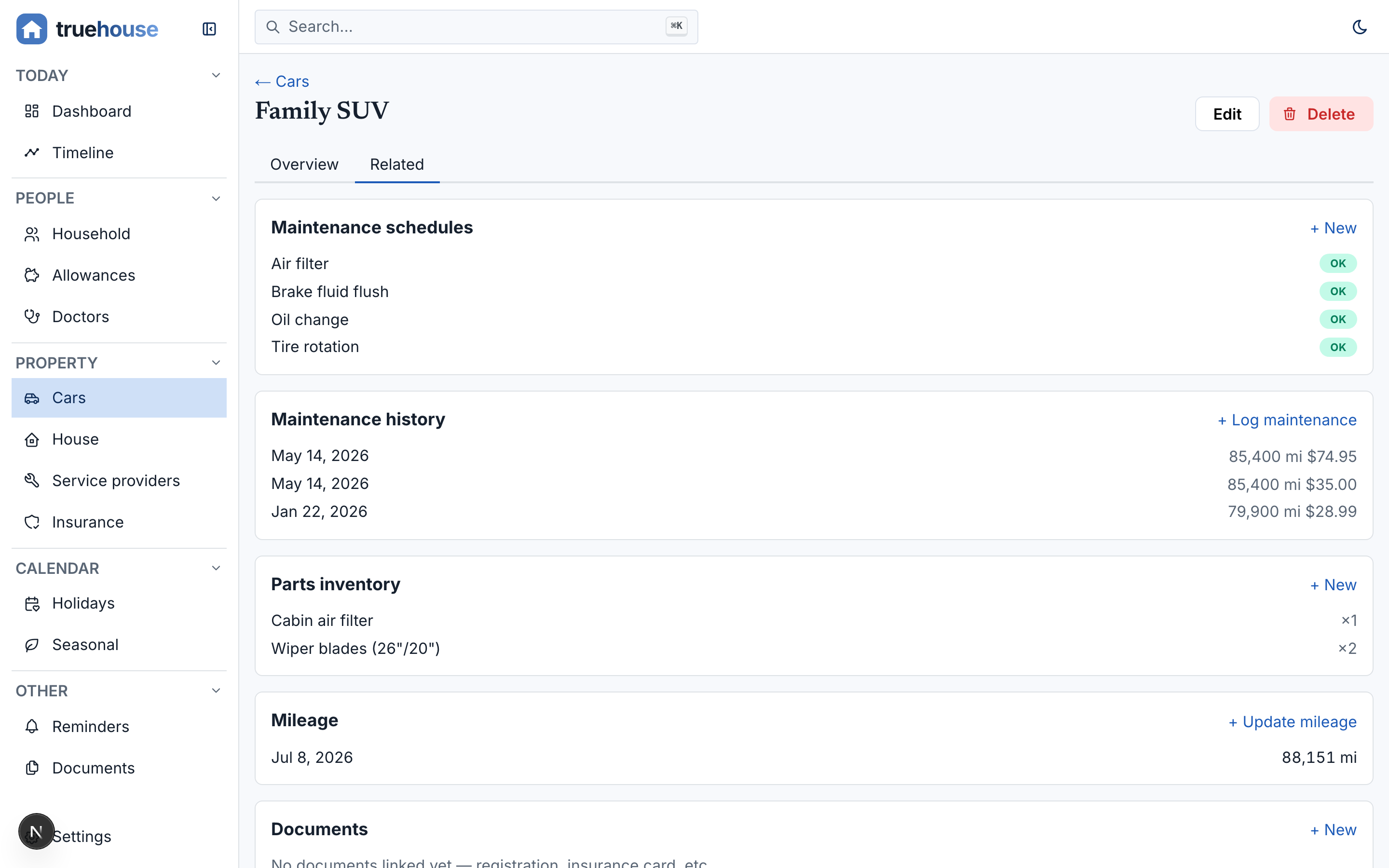Click Log maintenance link
The height and width of the screenshot is (868, 1389).
pyautogui.click(x=1287, y=420)
